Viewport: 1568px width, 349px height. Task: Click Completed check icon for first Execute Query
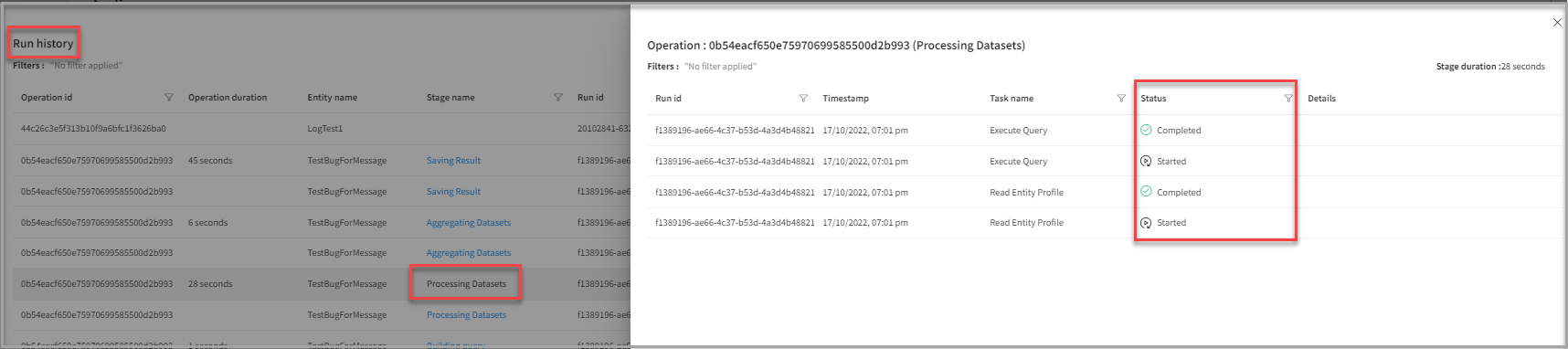[x=1146, y=130]
